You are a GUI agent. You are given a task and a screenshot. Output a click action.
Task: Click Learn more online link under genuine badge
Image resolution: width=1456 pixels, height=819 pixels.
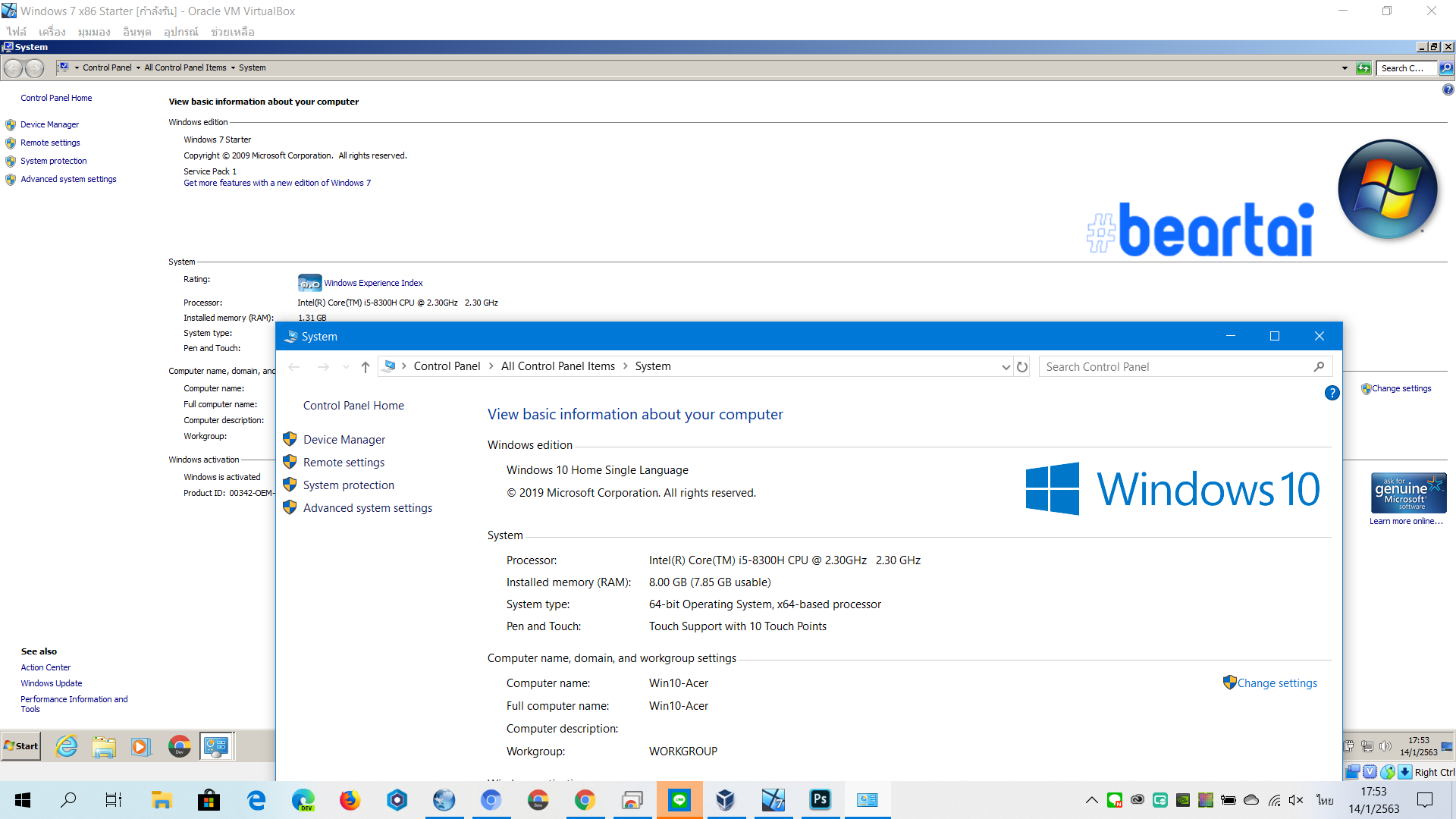(x=1406, y=521)
